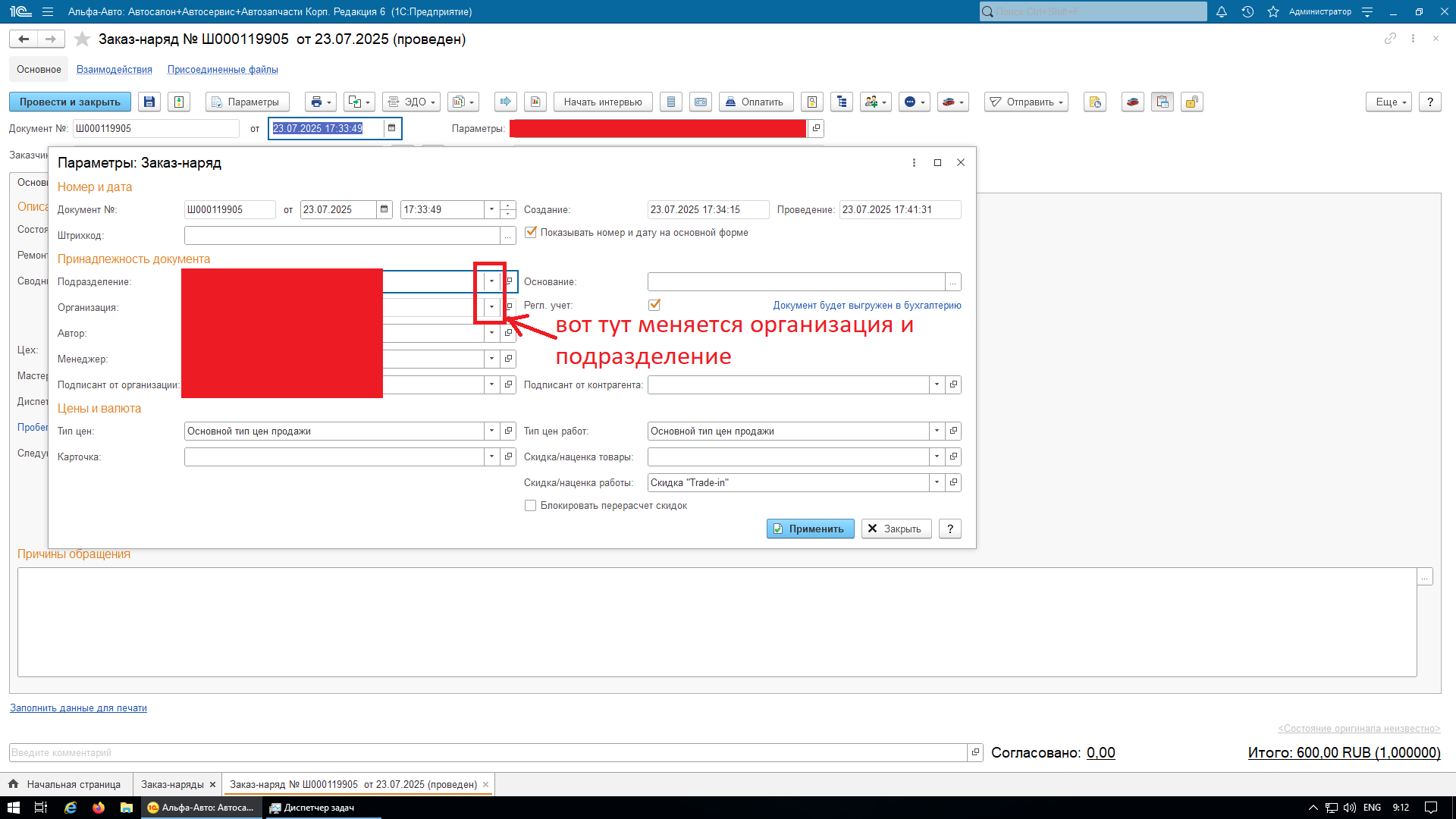The image size is (1456, 819).
Task: Click the Закрыть button in dialog
Action: (896, 529)
